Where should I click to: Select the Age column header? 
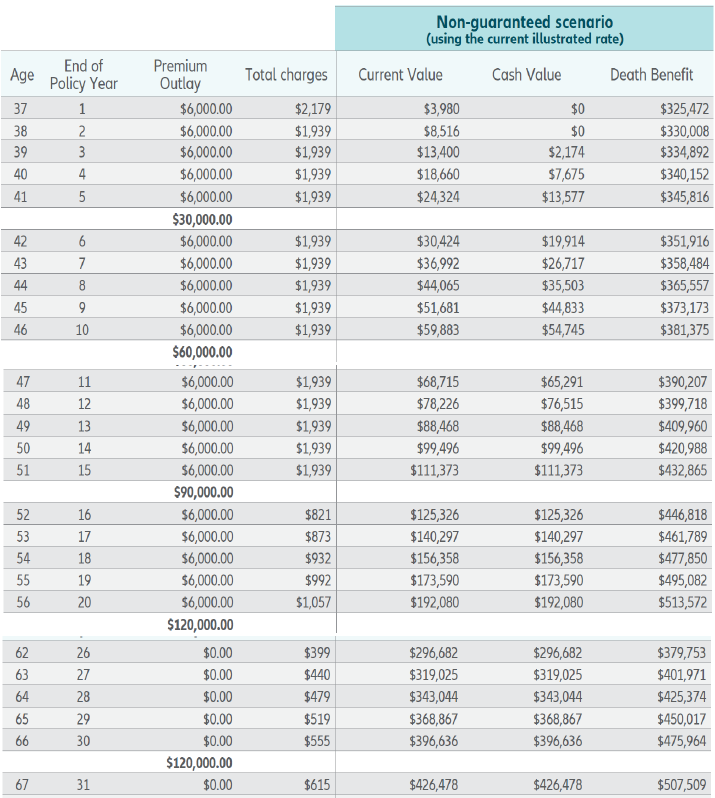point(22,75)
